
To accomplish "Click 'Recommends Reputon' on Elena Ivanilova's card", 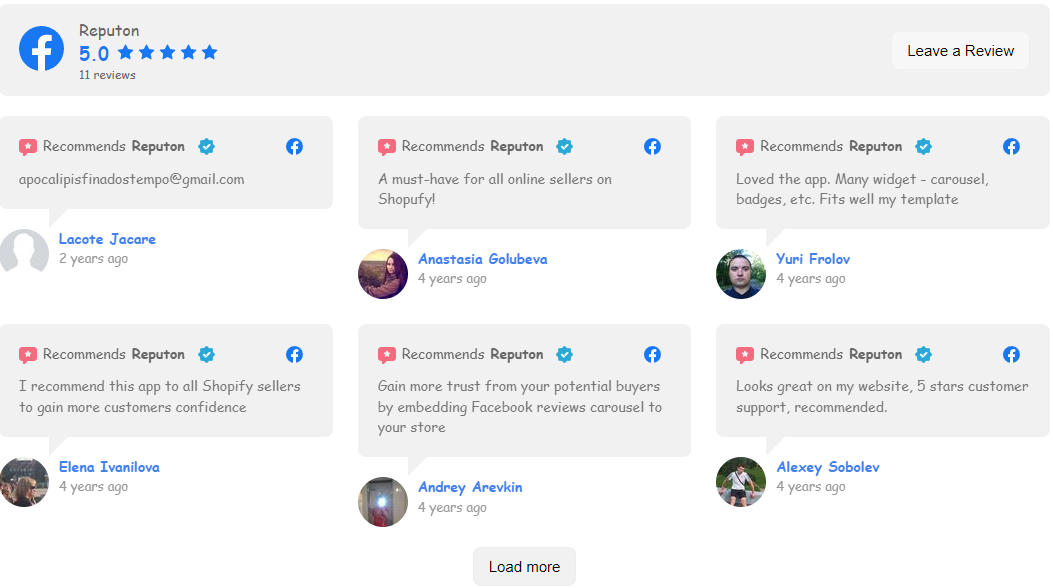I will coord(113,354).
